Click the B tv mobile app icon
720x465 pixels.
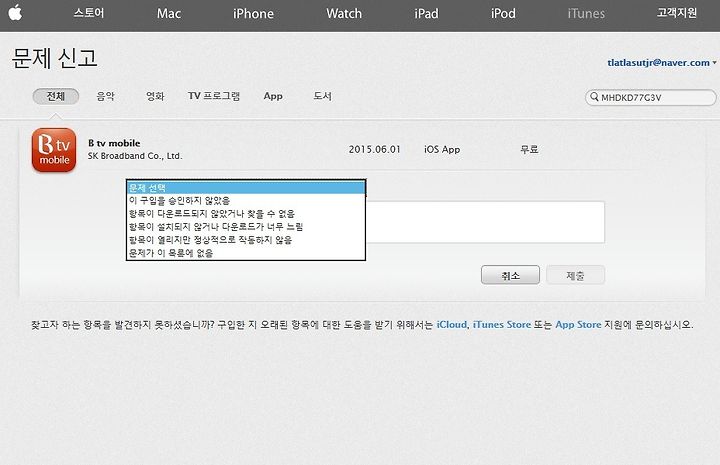coord(54,150)
